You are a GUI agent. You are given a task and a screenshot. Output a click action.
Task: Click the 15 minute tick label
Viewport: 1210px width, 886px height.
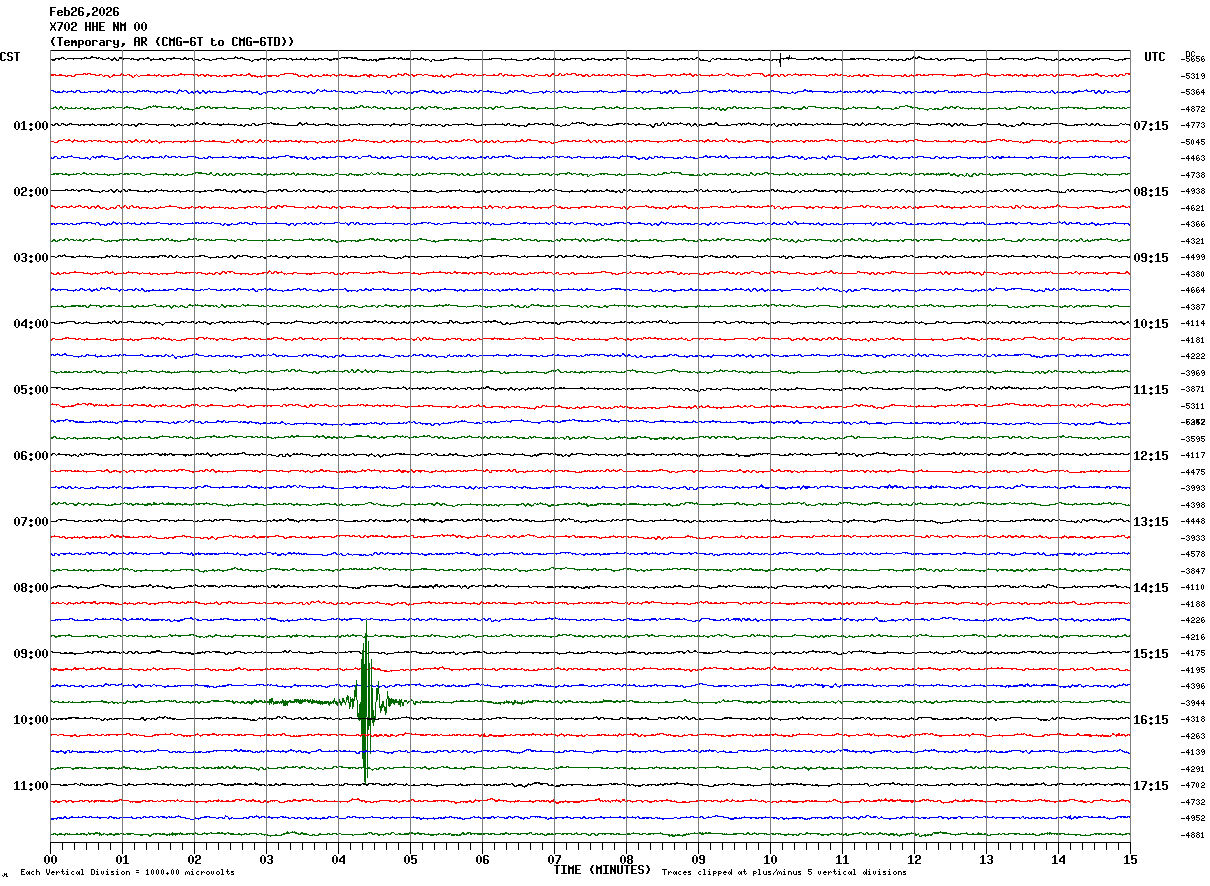[x=1130, y=859]
